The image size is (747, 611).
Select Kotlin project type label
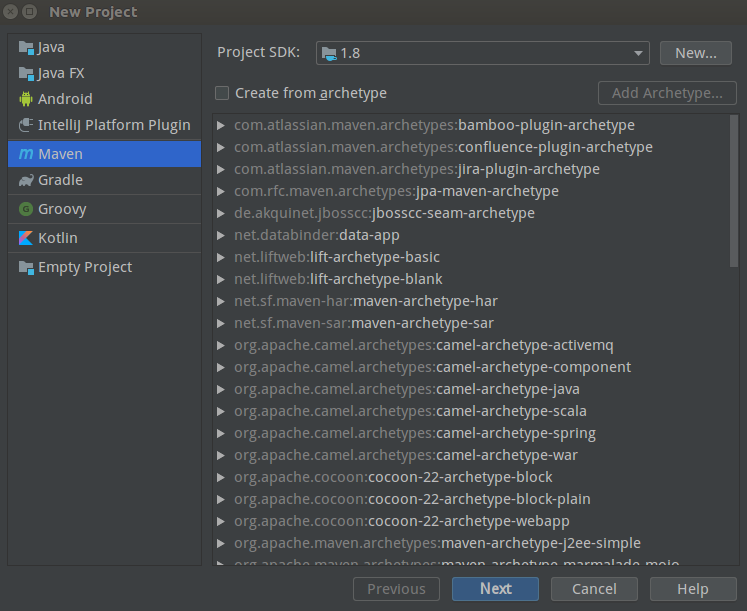pos(58,238)
